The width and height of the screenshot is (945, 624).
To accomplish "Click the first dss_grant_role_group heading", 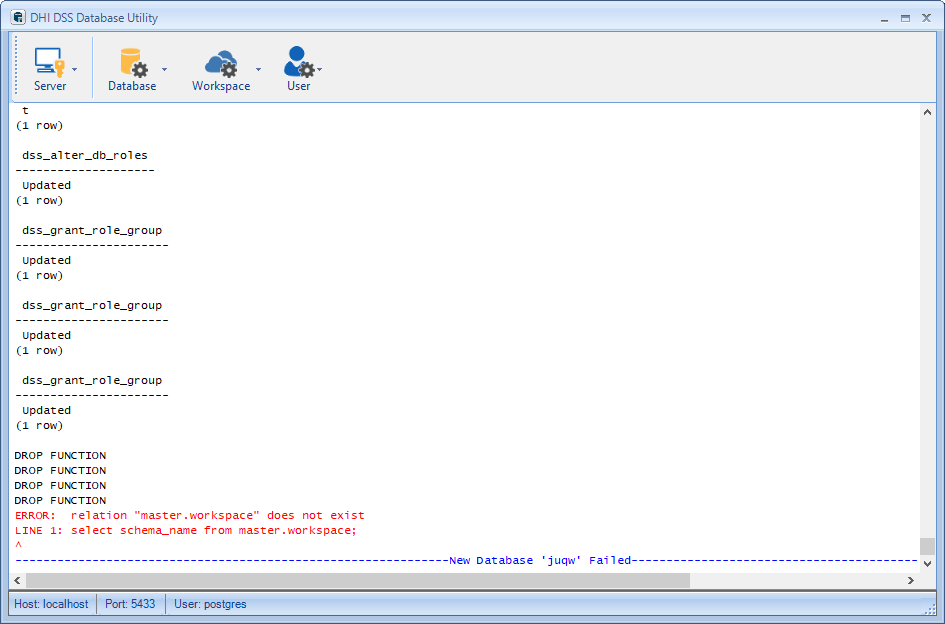I will (x=92, y=230).
